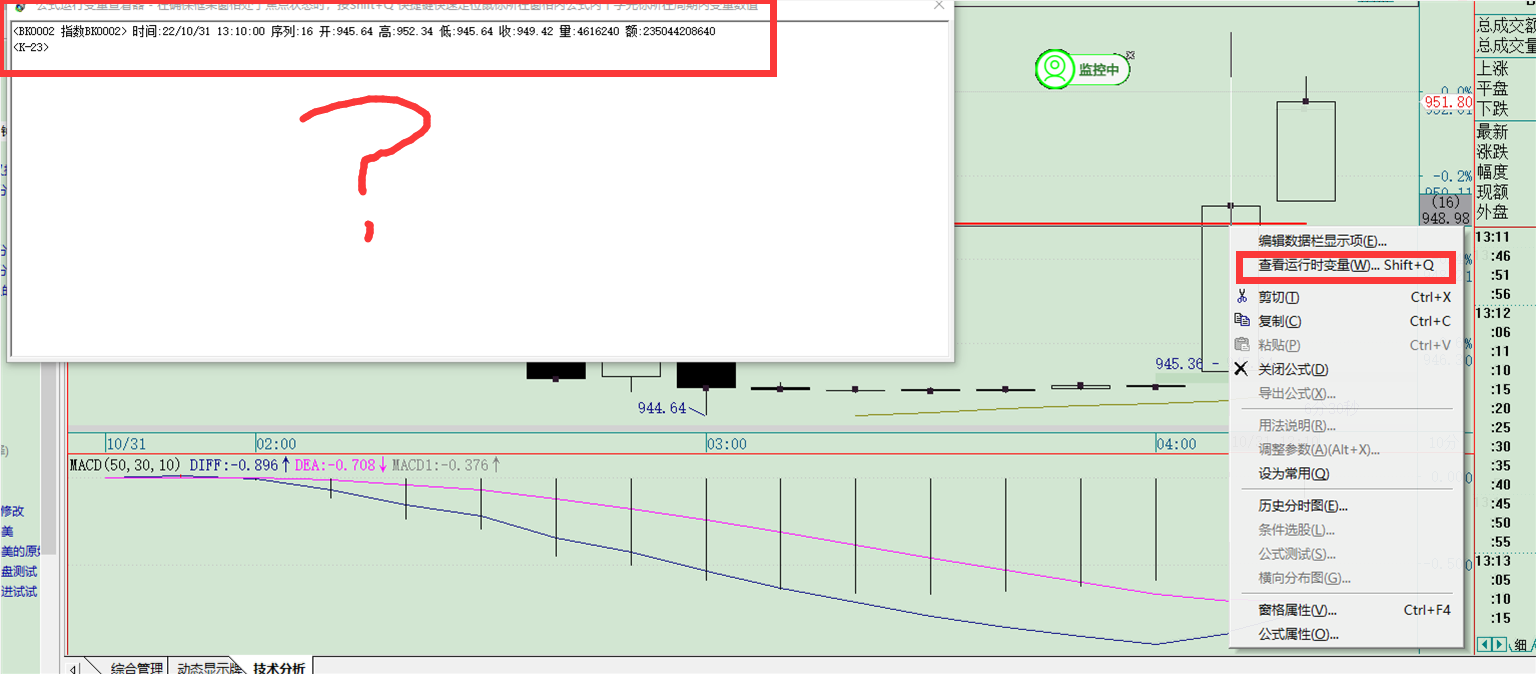Click the 美的原 link in left sidebar
The image size is (1536, 674).
point(20,551)
